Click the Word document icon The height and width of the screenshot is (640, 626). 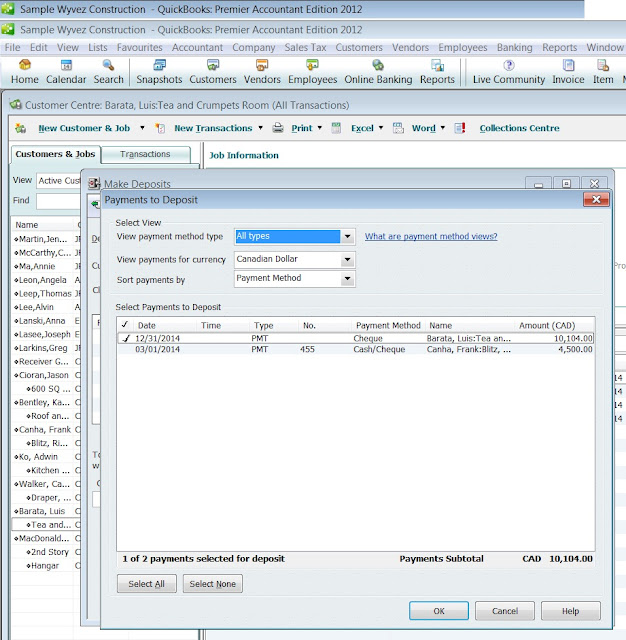click(398, 128)
